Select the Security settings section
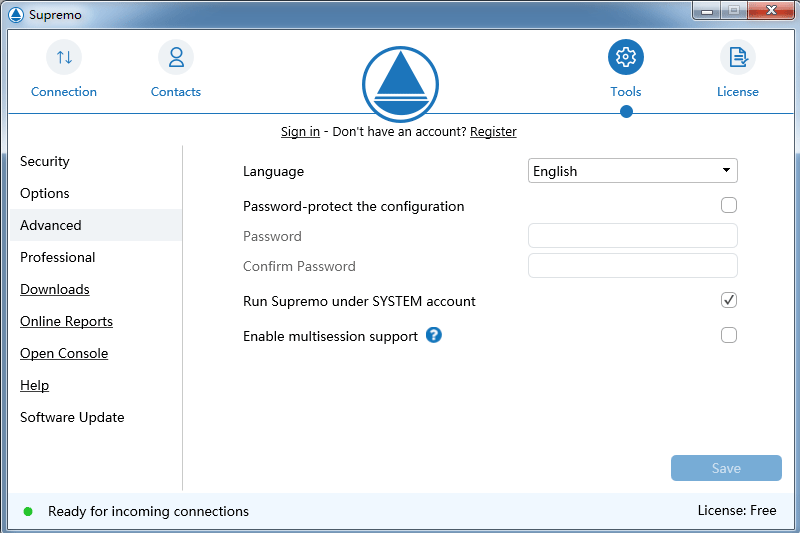Viewport: 800px width, 533px height. pyautogui.click(x=96, y=161)
